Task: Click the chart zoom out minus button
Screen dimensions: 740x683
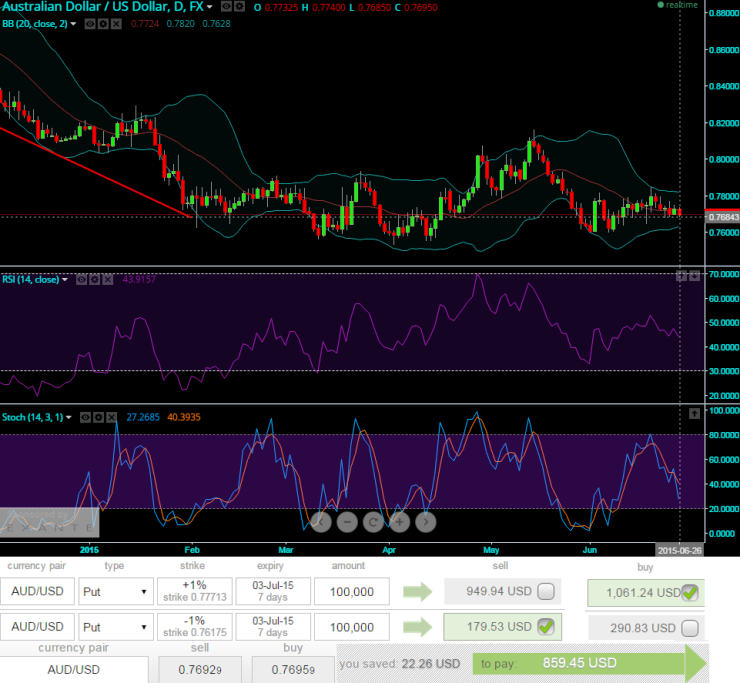Action: click(347, 521)
